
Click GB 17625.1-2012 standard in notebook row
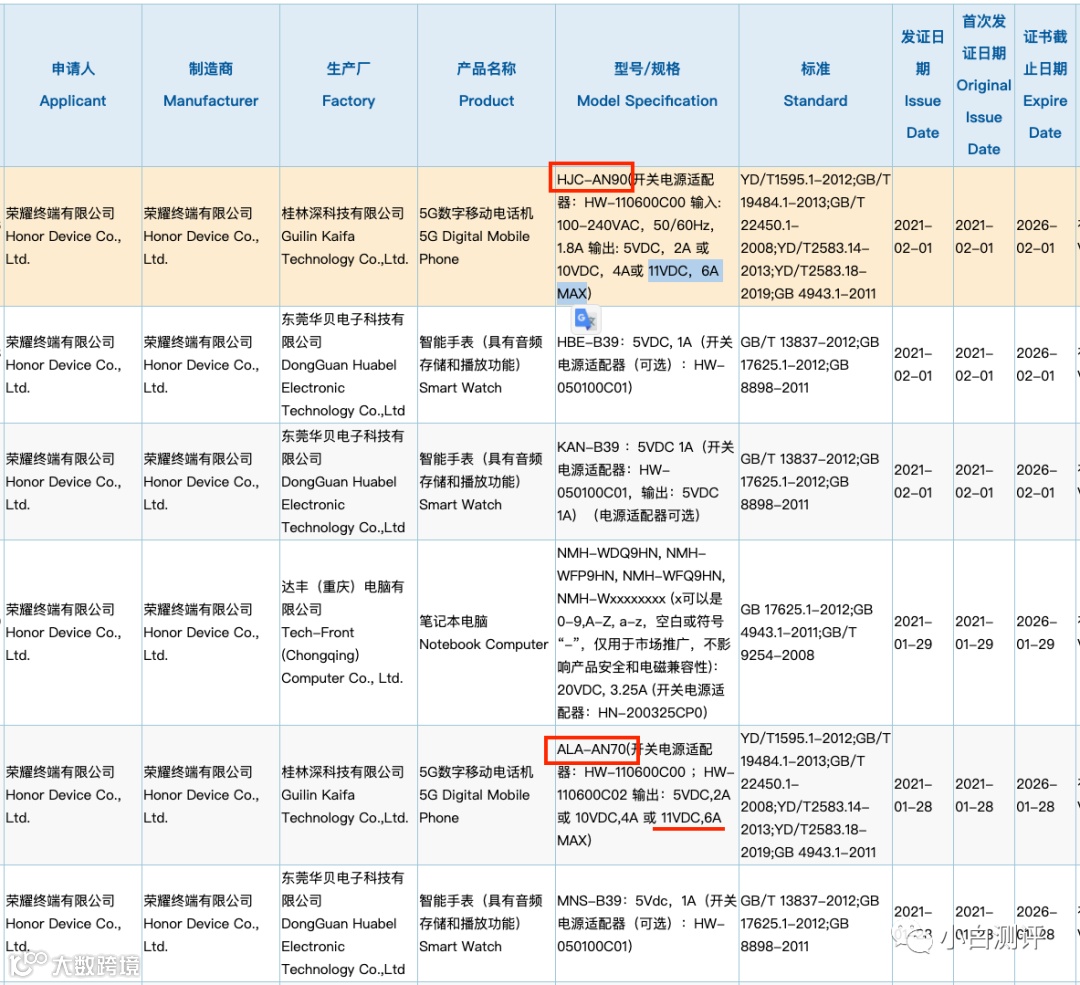click(x=816, y=632)
